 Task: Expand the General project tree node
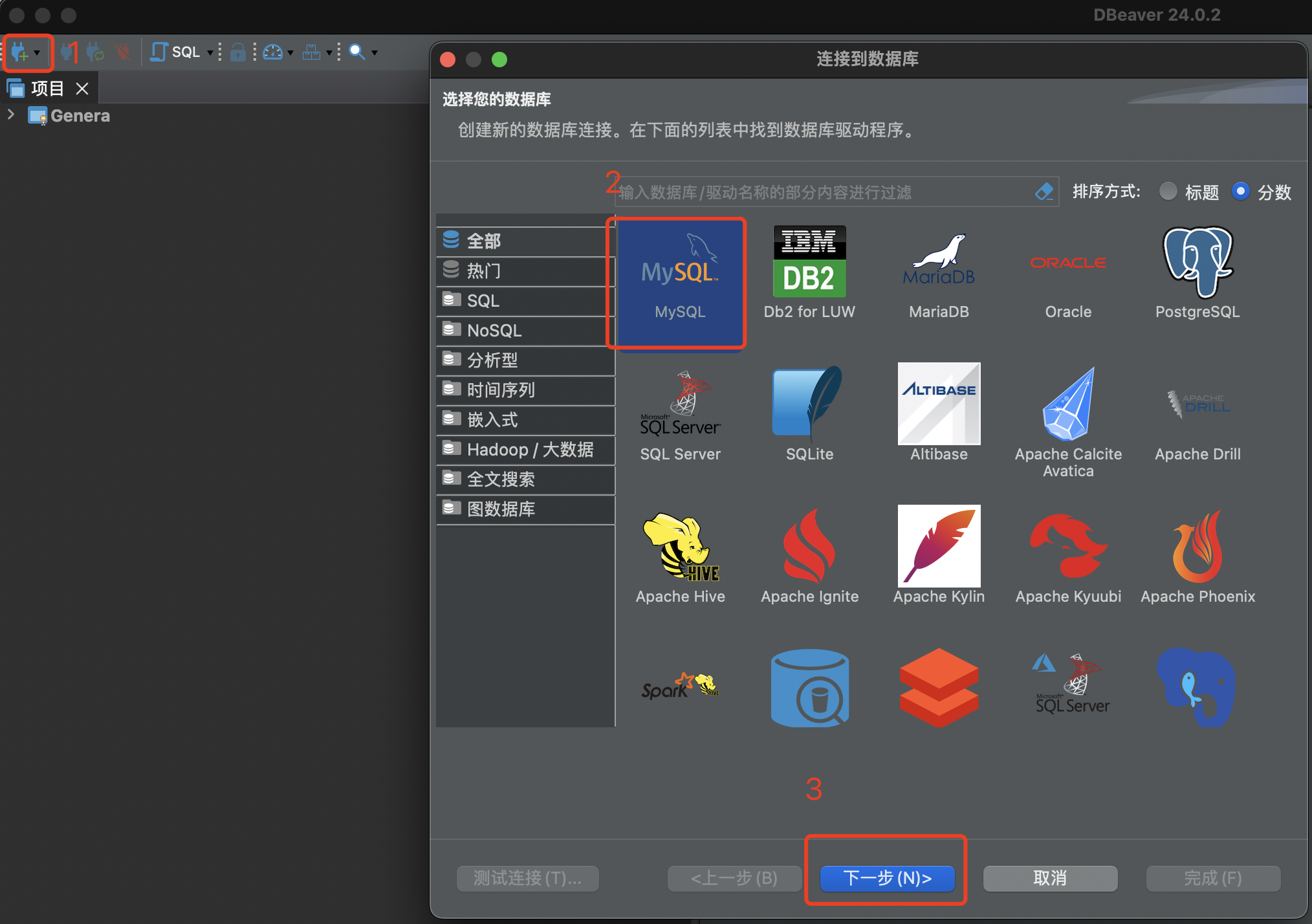pyautogui.click(x=10, y=115)
